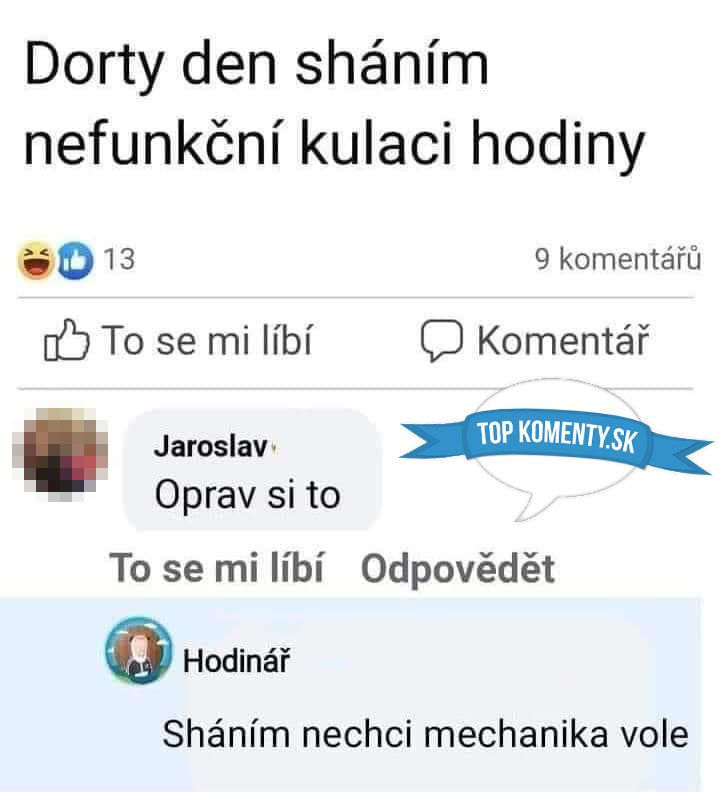Click the blue thumbs-up reaction icon
The height and width of the screenshot is (792, 720).
coord(75,261)
